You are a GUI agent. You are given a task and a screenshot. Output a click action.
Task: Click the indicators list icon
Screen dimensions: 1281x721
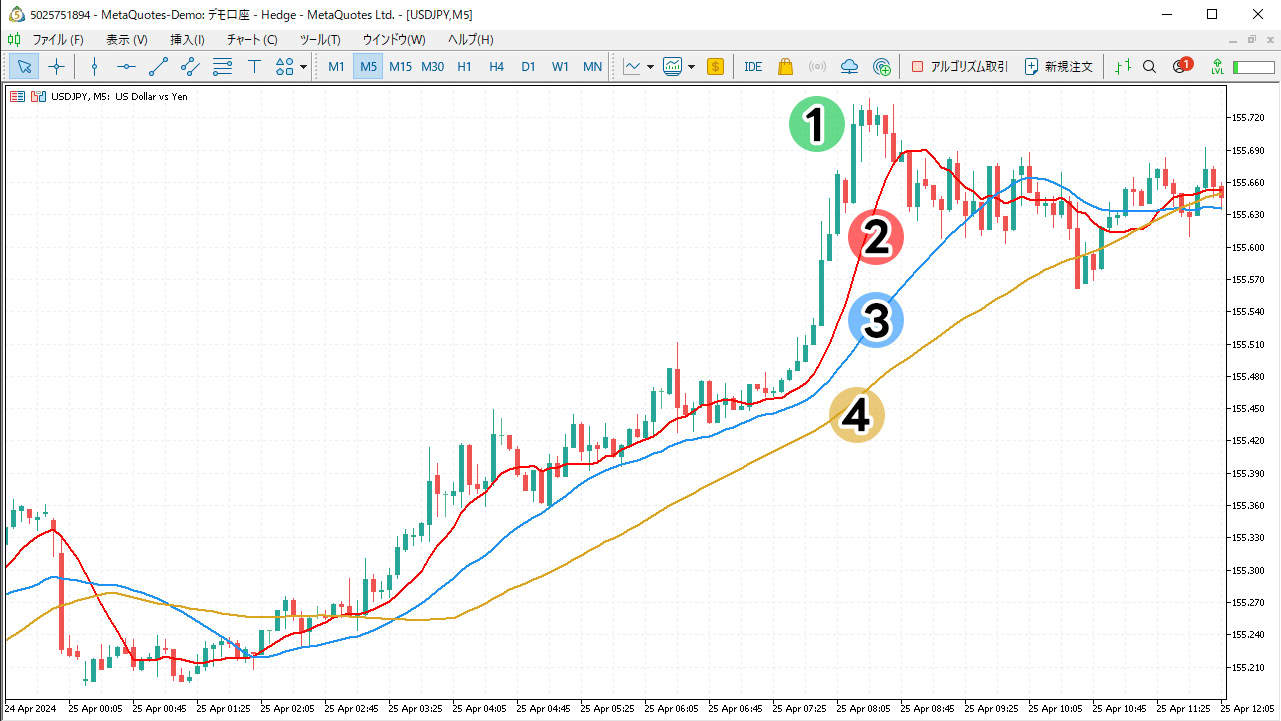[x=673, y=67]
